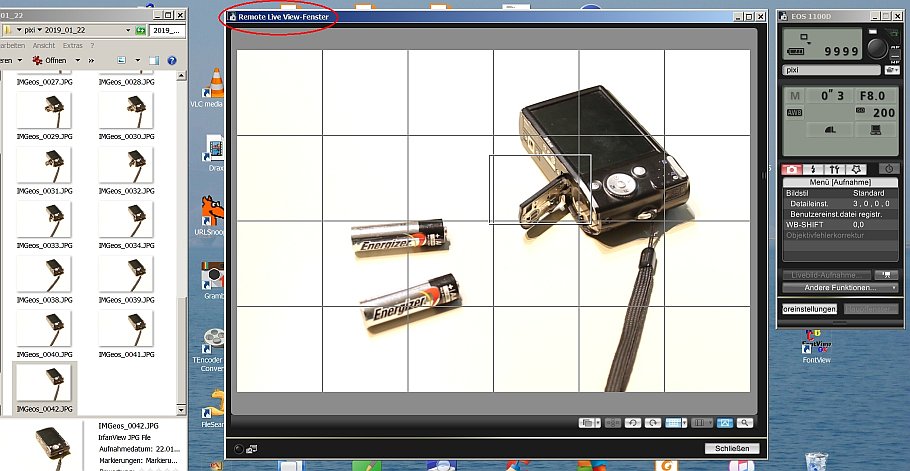Image resolution: width=910 pixels, height=471 pixels.
Task: Click the M shooting mode indicator
Action: (795, 96)
